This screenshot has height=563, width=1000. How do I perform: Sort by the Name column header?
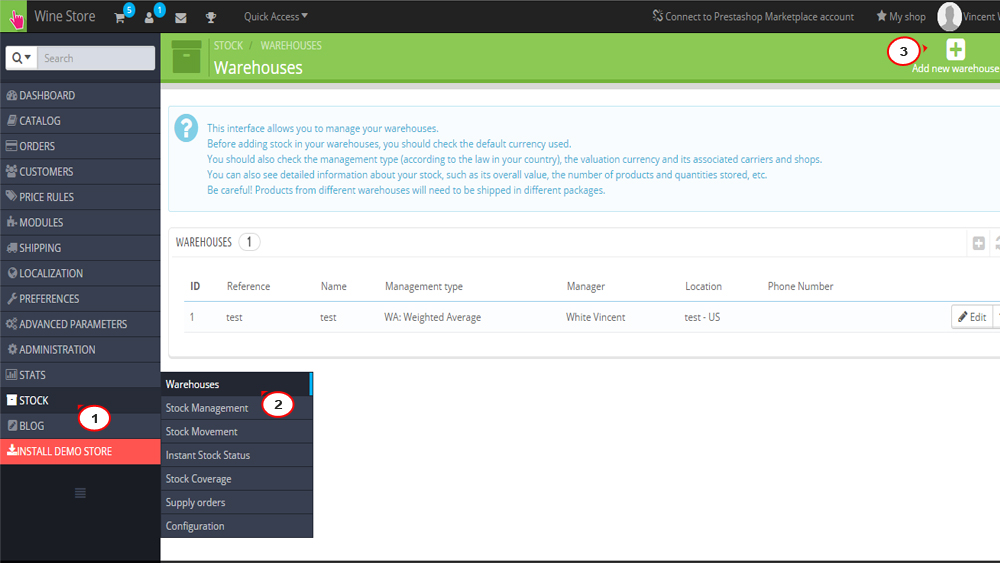click(334, 286)
